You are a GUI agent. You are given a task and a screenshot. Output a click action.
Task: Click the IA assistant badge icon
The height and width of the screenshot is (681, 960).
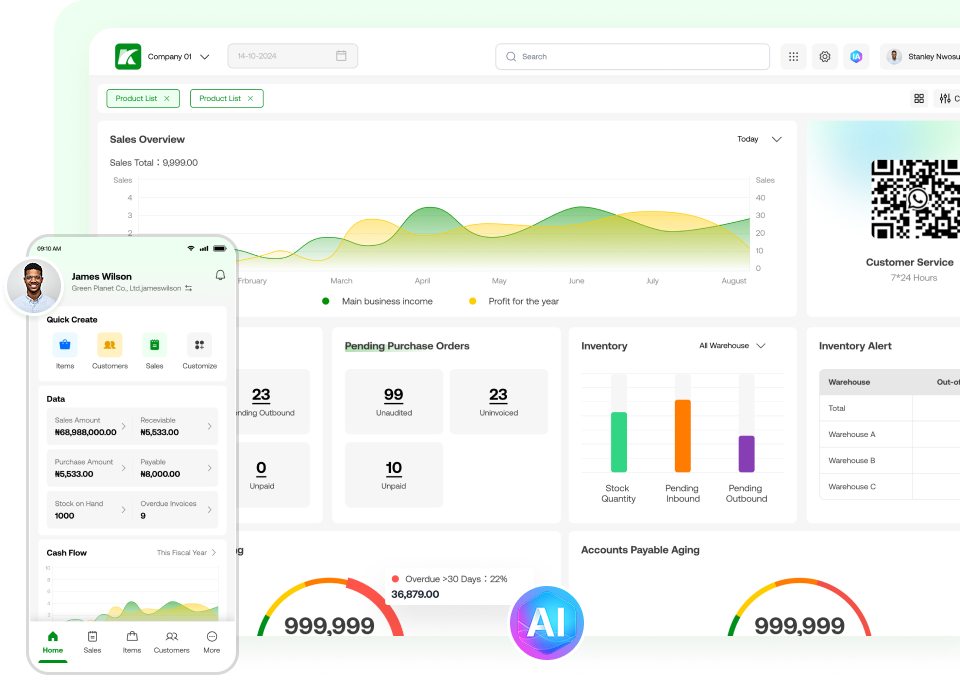[x=856, y=56]
